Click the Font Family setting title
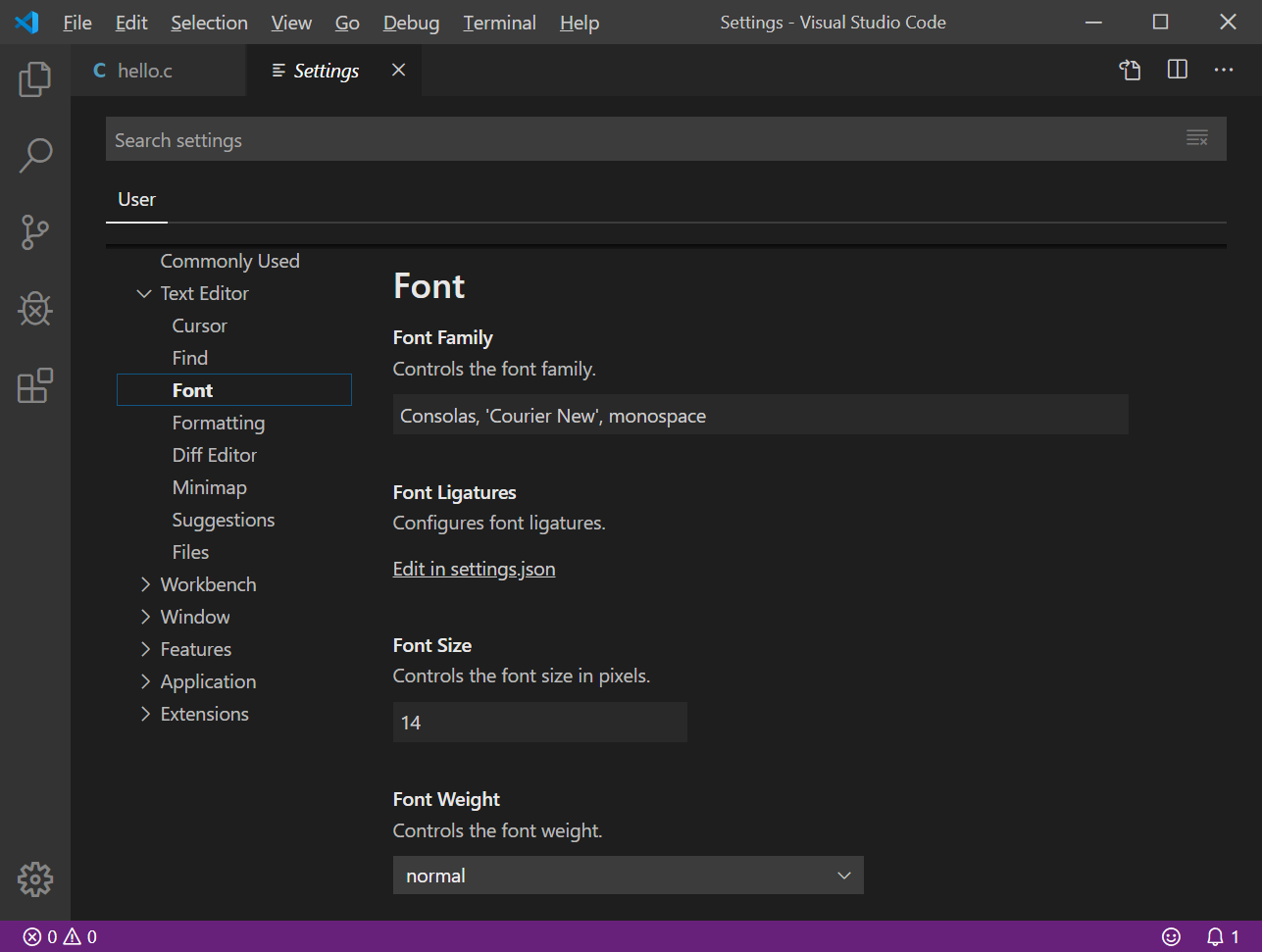 (443, 337)
